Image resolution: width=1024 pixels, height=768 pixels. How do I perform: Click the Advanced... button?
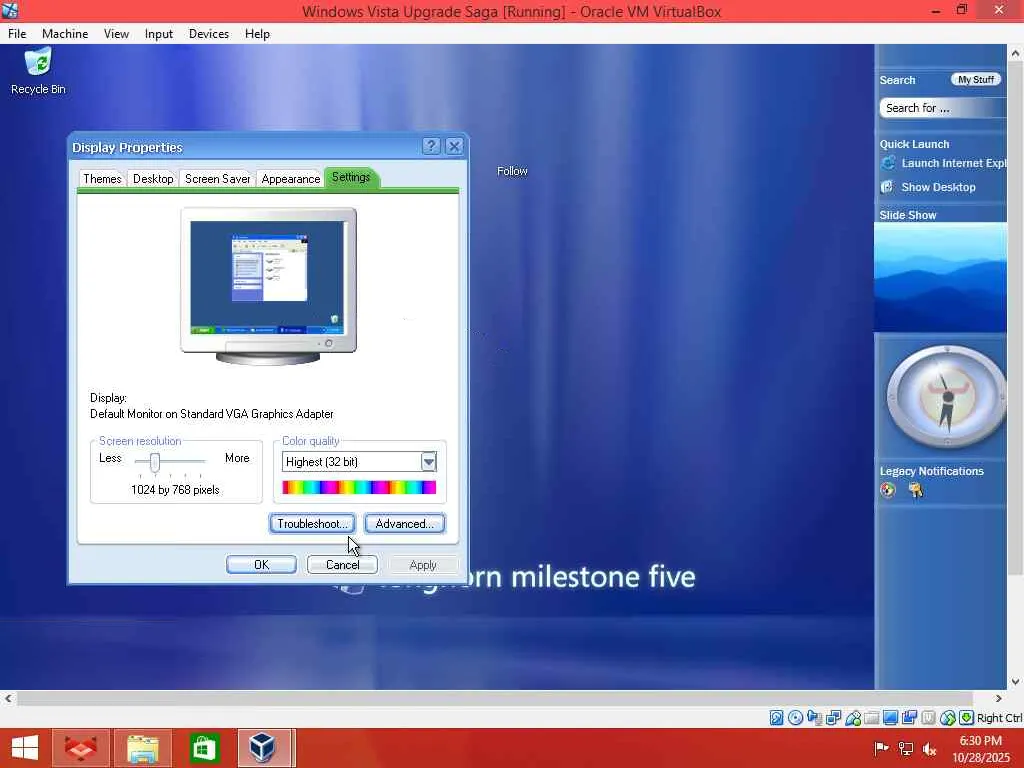[x=405, y=524]
